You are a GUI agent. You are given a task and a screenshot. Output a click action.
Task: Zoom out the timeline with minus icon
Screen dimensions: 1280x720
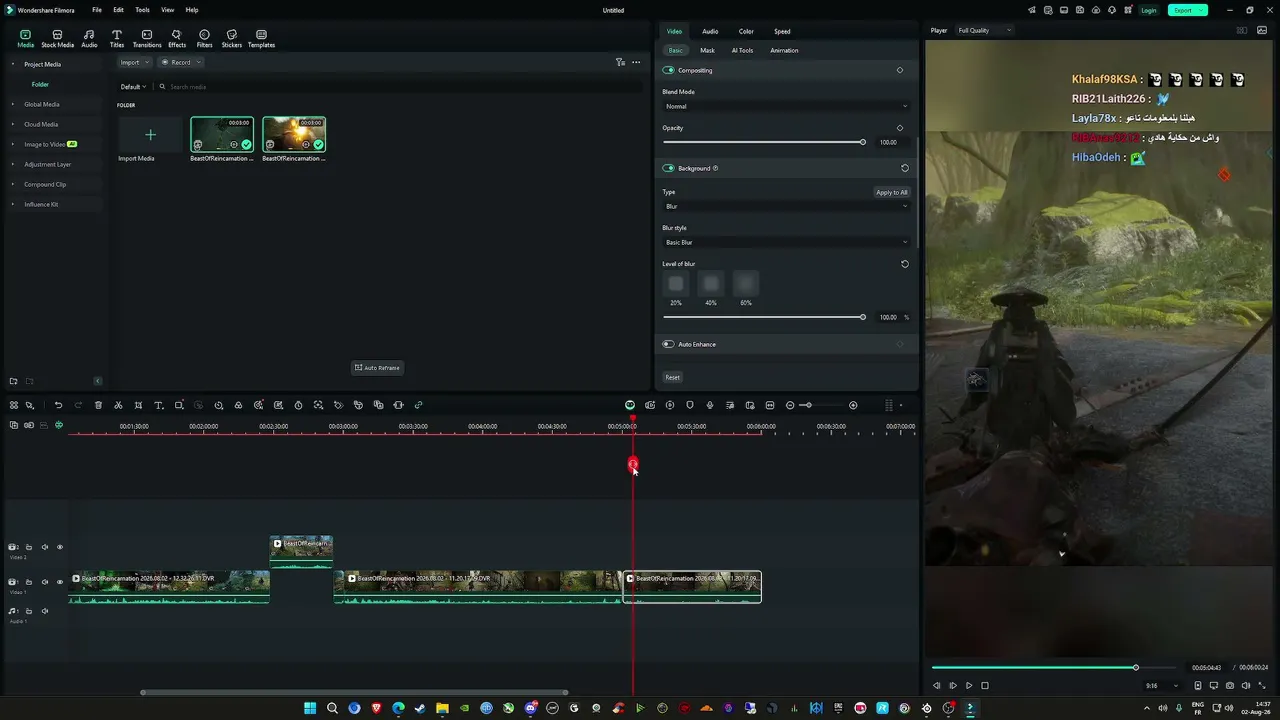pos(790,405)
